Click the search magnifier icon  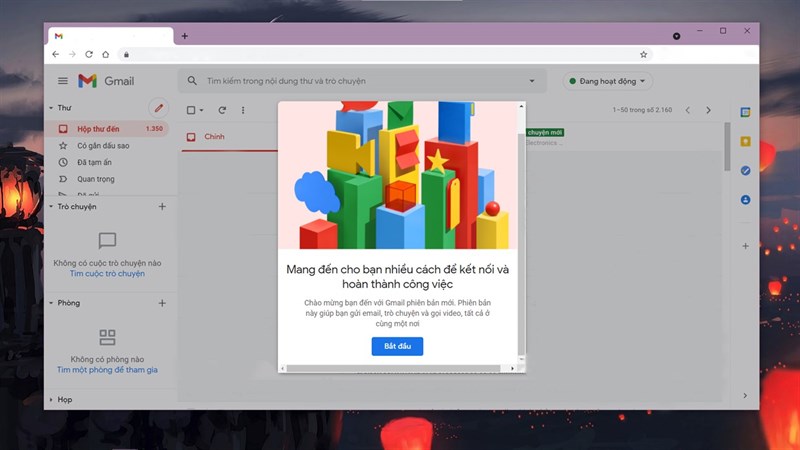(x=192, y=81)
